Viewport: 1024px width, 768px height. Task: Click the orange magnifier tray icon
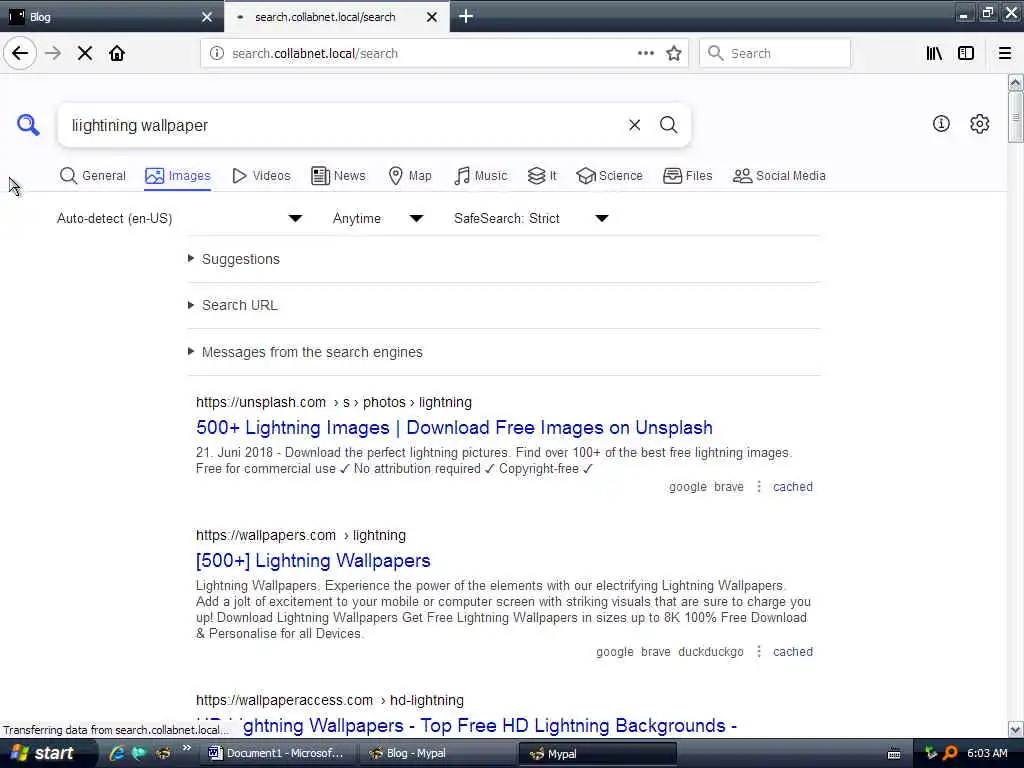tap(950, 753)
